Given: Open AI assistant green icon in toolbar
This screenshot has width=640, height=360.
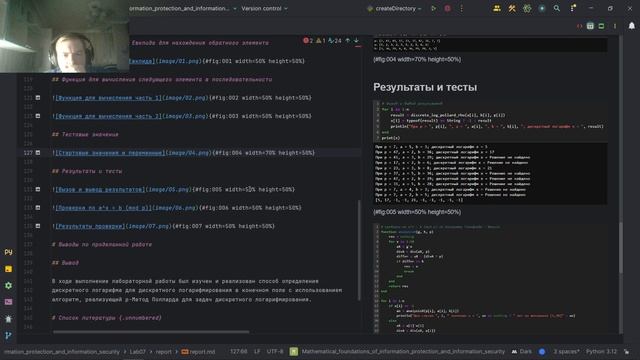Looking at the screenshot, I should tap(527, 8).
